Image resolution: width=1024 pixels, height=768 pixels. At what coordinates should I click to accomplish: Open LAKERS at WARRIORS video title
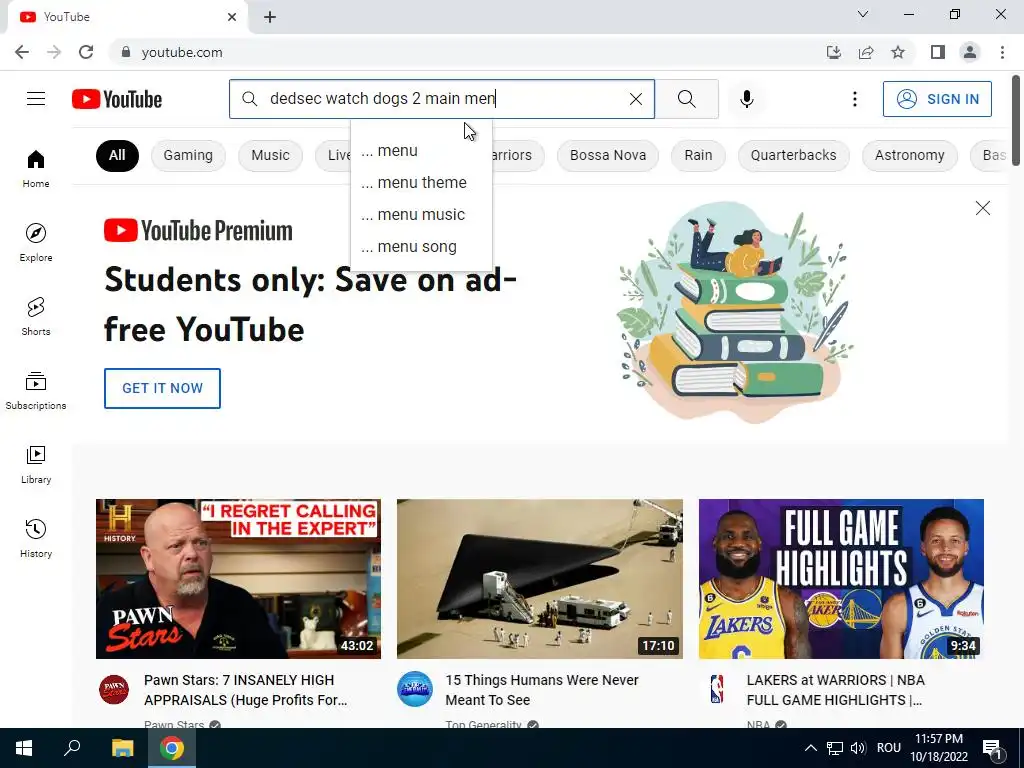(835, 690)
